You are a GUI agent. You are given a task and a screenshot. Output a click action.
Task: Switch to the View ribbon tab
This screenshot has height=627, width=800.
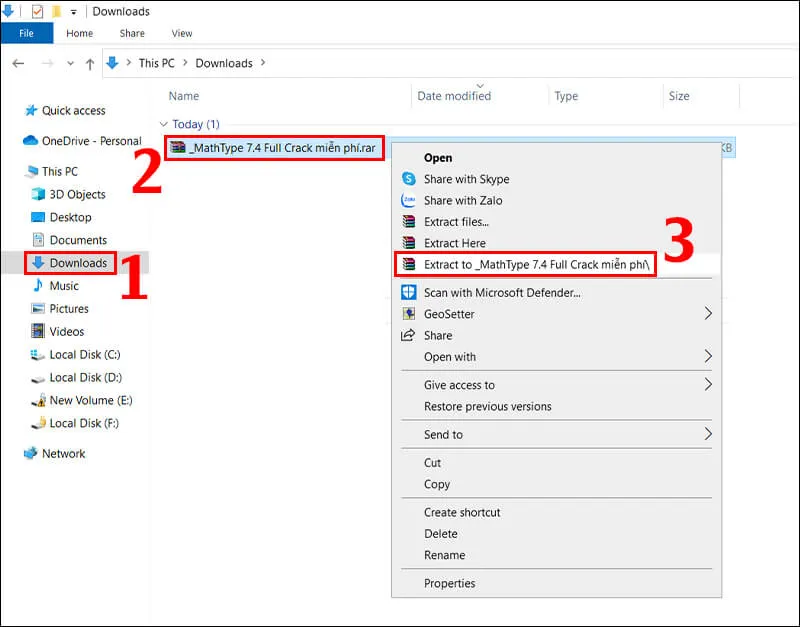pos(181,33)
